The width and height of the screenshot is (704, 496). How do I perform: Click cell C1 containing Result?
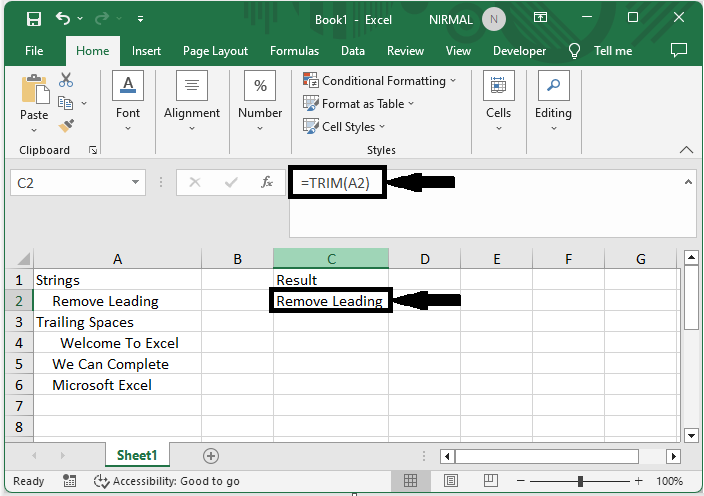point(331,280)
